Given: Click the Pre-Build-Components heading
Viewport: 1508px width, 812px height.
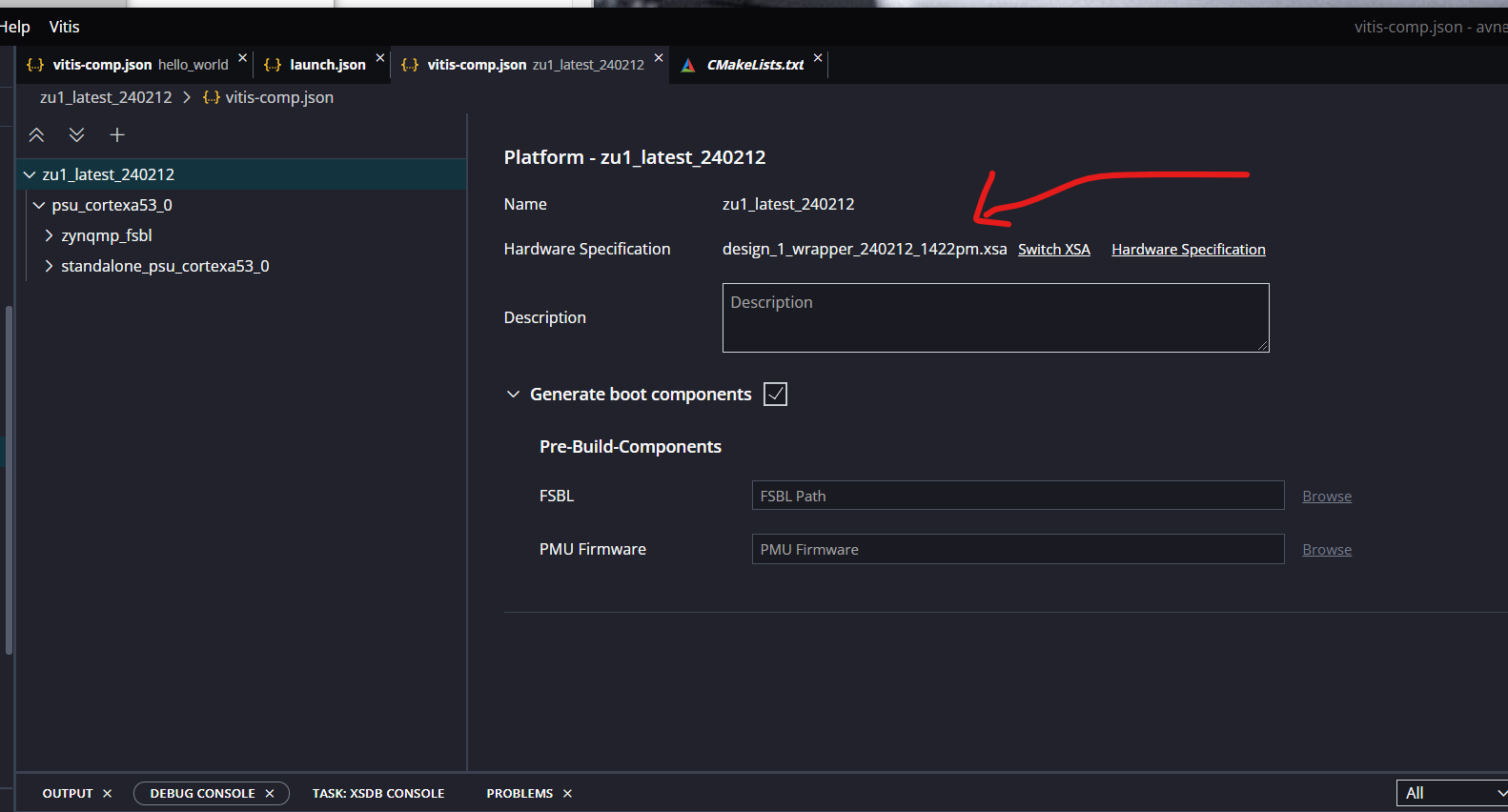Looking at the screenshot, I should (x=630, y=447).
